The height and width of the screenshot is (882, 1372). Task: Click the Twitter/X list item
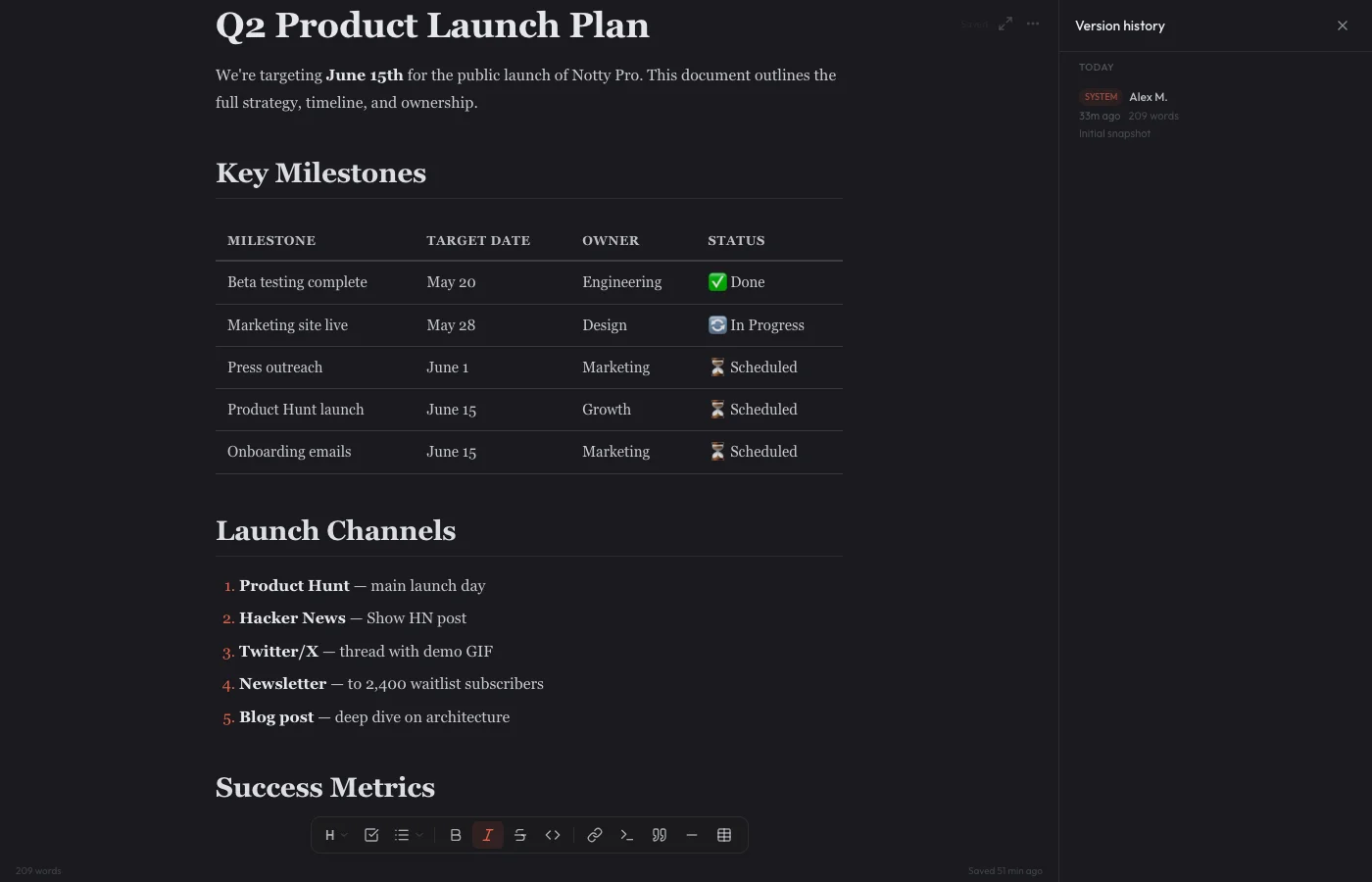pos(366,652)
